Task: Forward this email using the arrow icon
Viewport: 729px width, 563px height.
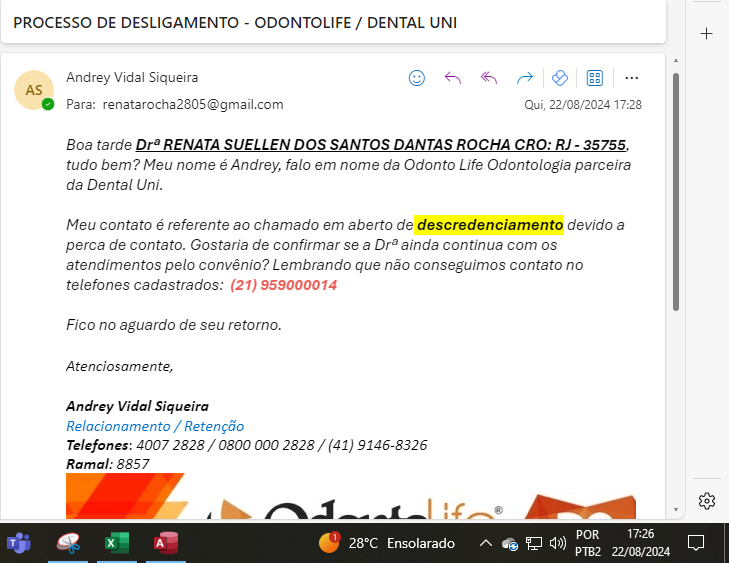Action: (524, 78)
